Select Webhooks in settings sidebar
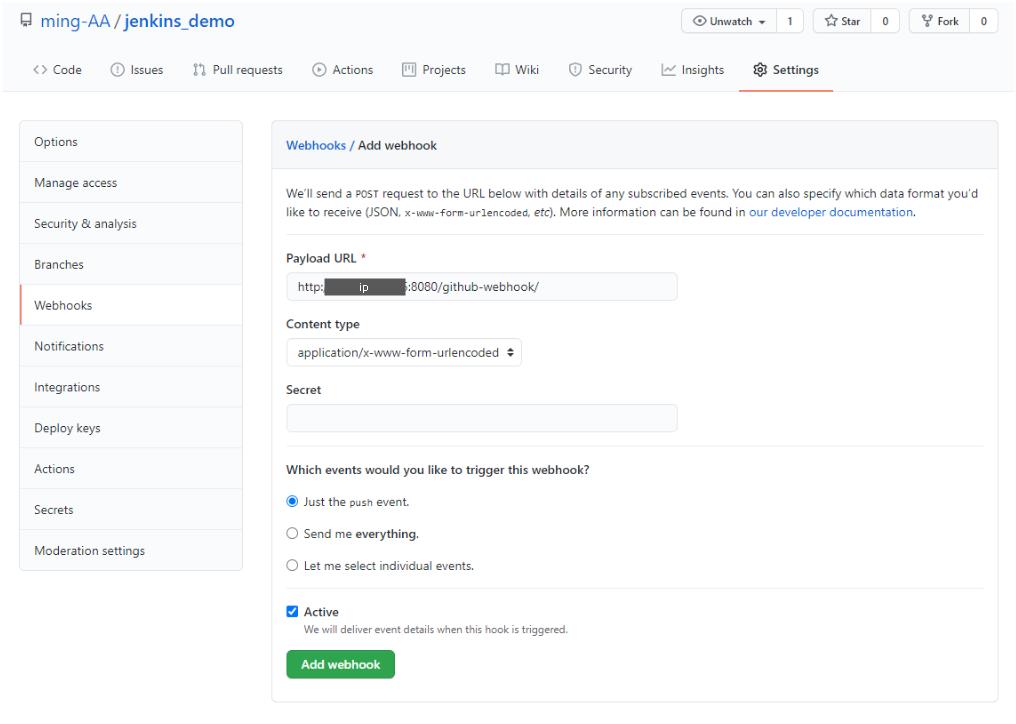The height and width of the screenshot is (724, 1016). point(131,305)
